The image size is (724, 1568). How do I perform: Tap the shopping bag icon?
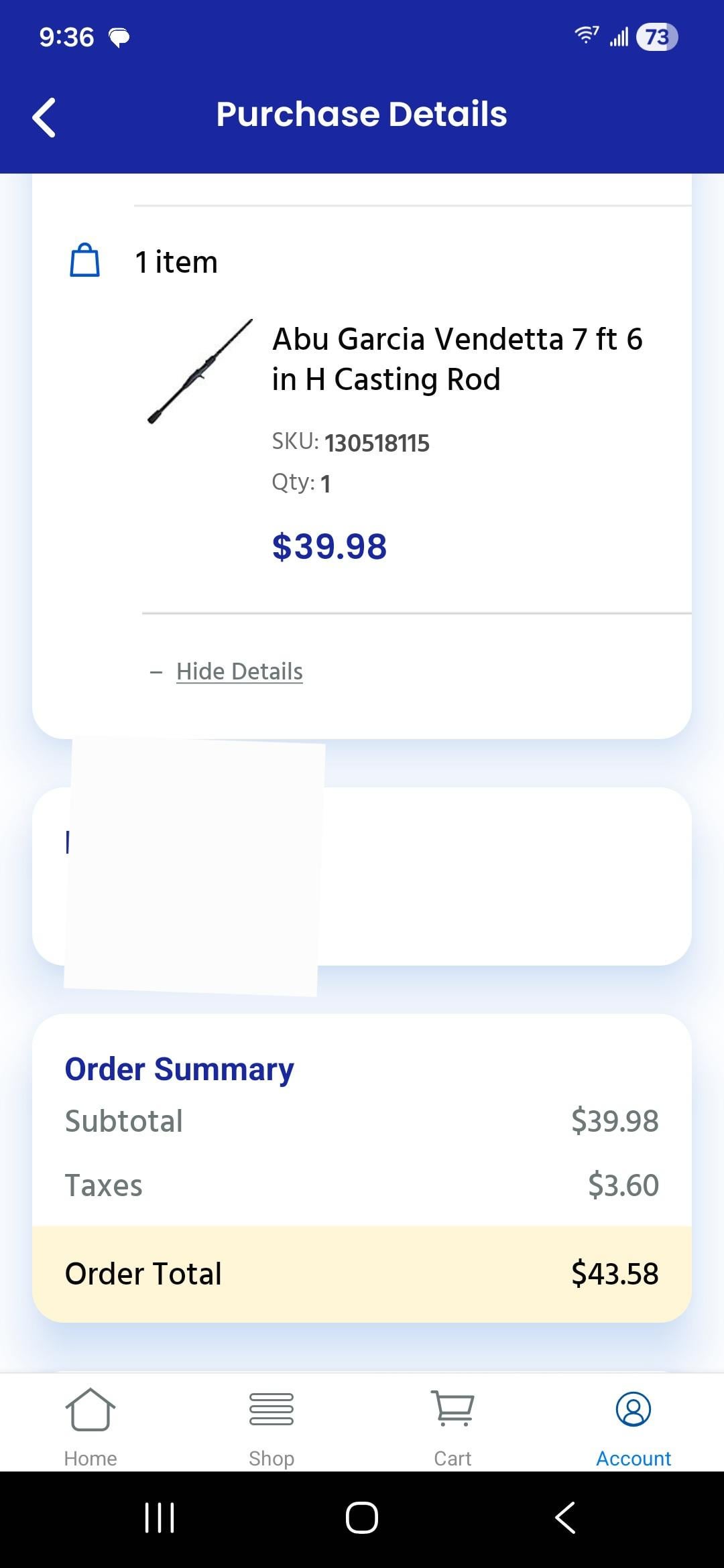point(85,261)
